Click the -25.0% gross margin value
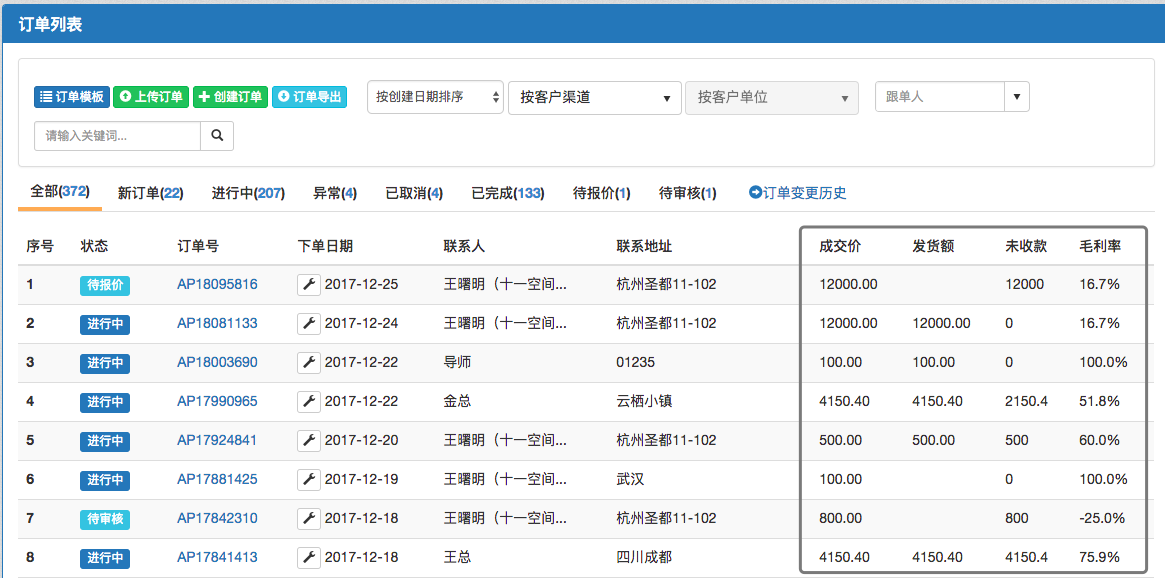 click(1103, 518)
